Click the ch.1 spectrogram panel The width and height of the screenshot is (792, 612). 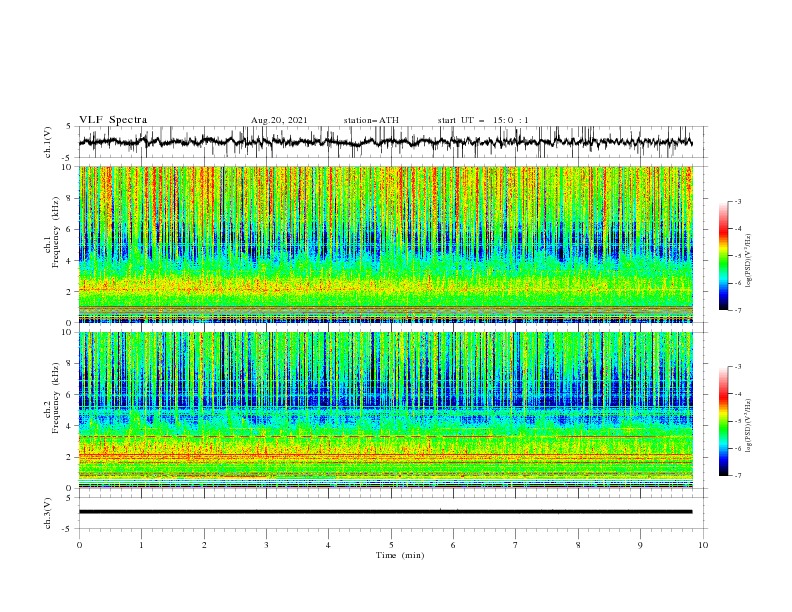[385, 244]
